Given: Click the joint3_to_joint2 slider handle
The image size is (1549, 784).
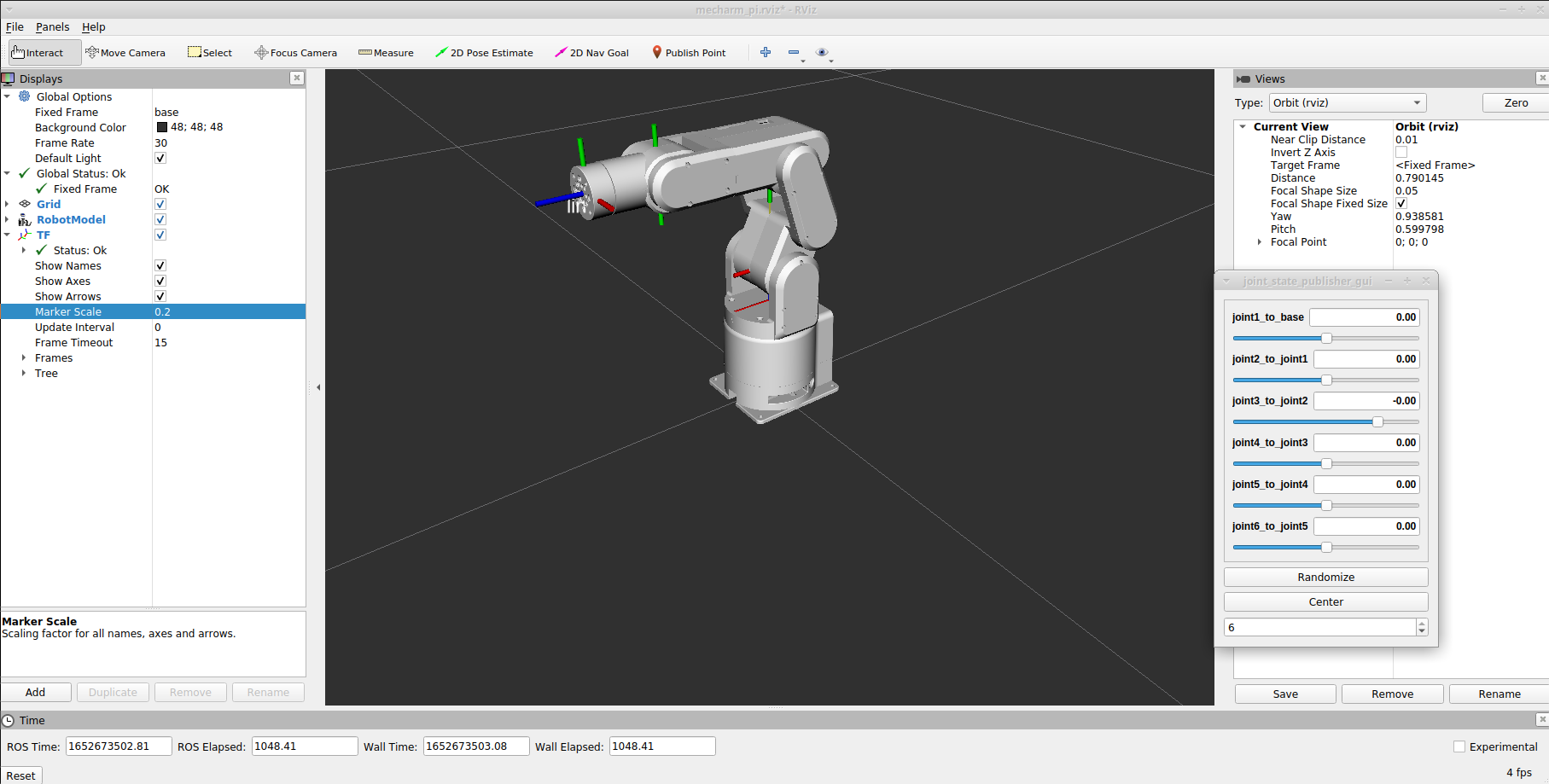Looking at the screenshot, I should [x=1377, y=422].
